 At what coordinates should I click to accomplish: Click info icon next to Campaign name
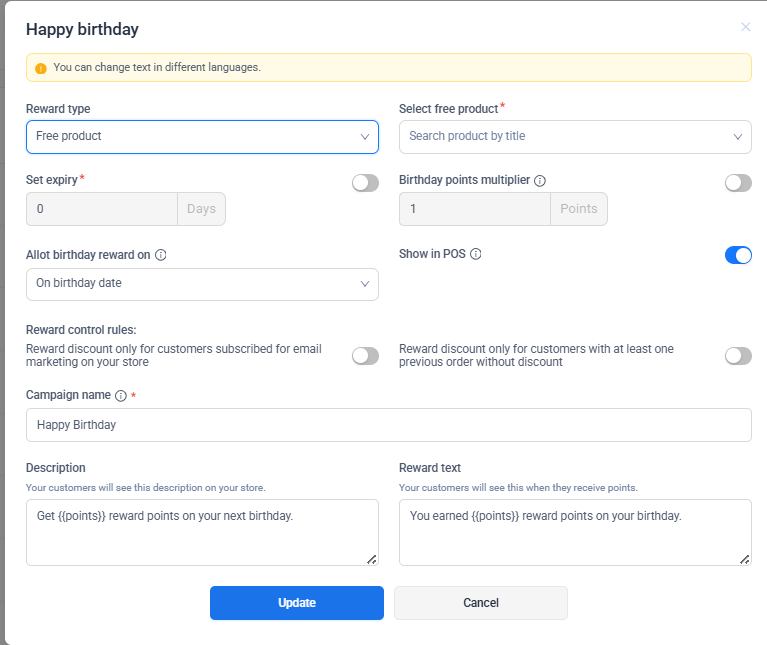(121, 396)
